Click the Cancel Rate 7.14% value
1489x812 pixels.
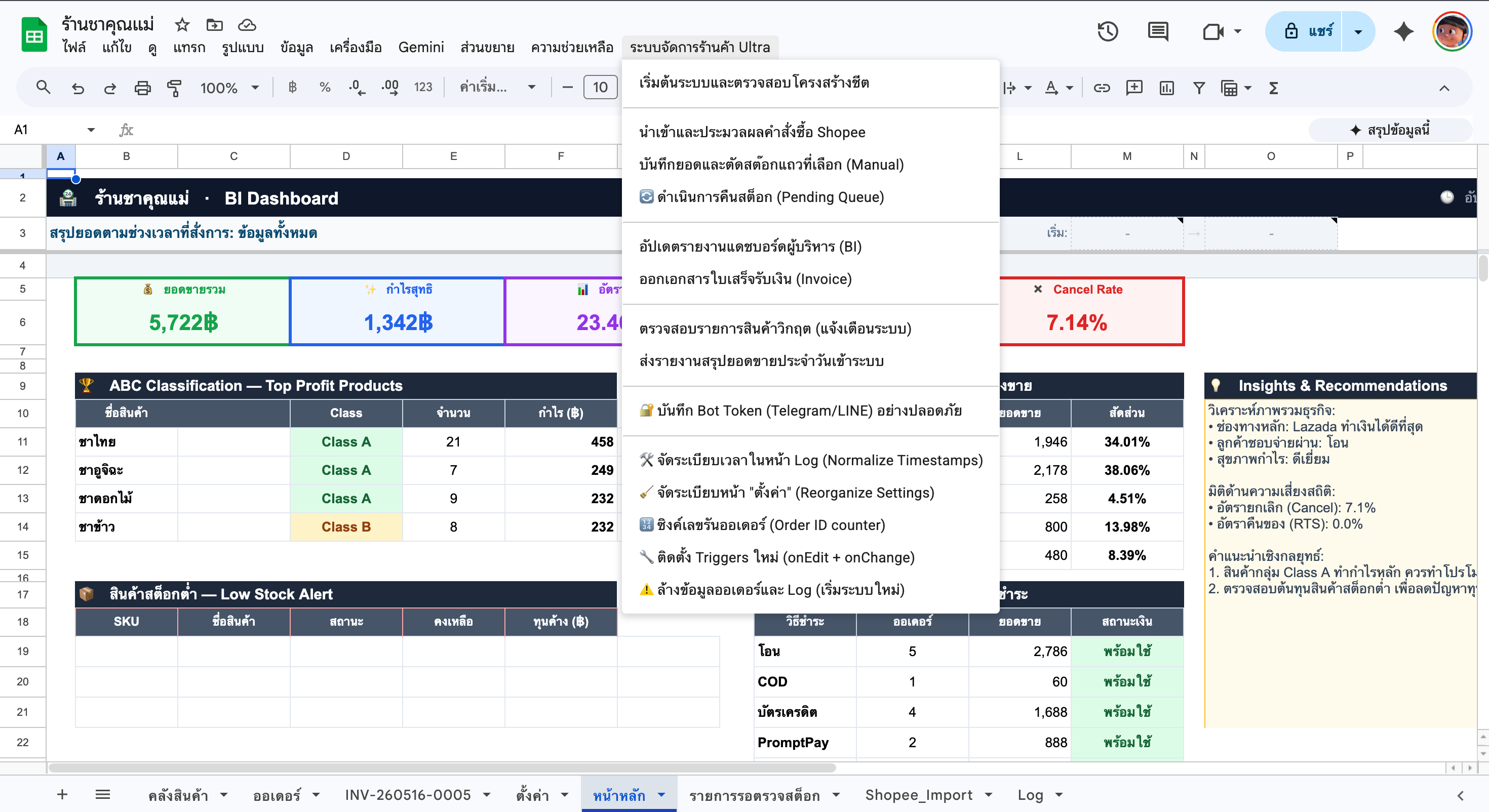coord(1076,322)
